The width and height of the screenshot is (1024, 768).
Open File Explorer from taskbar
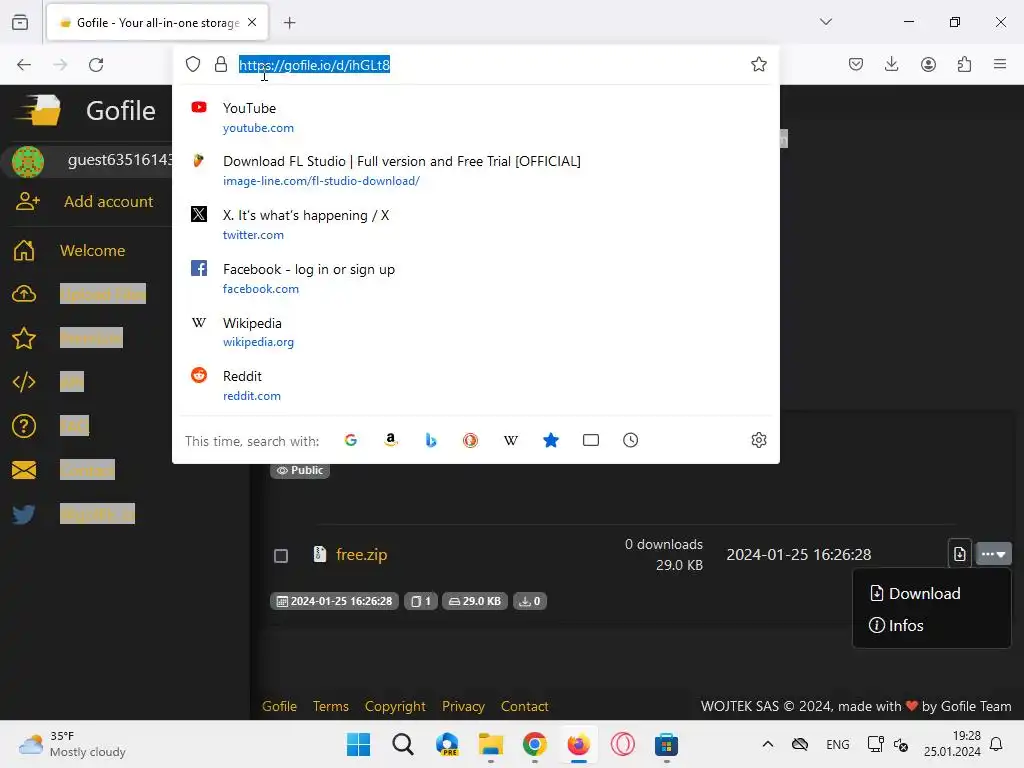coord(490,744)
